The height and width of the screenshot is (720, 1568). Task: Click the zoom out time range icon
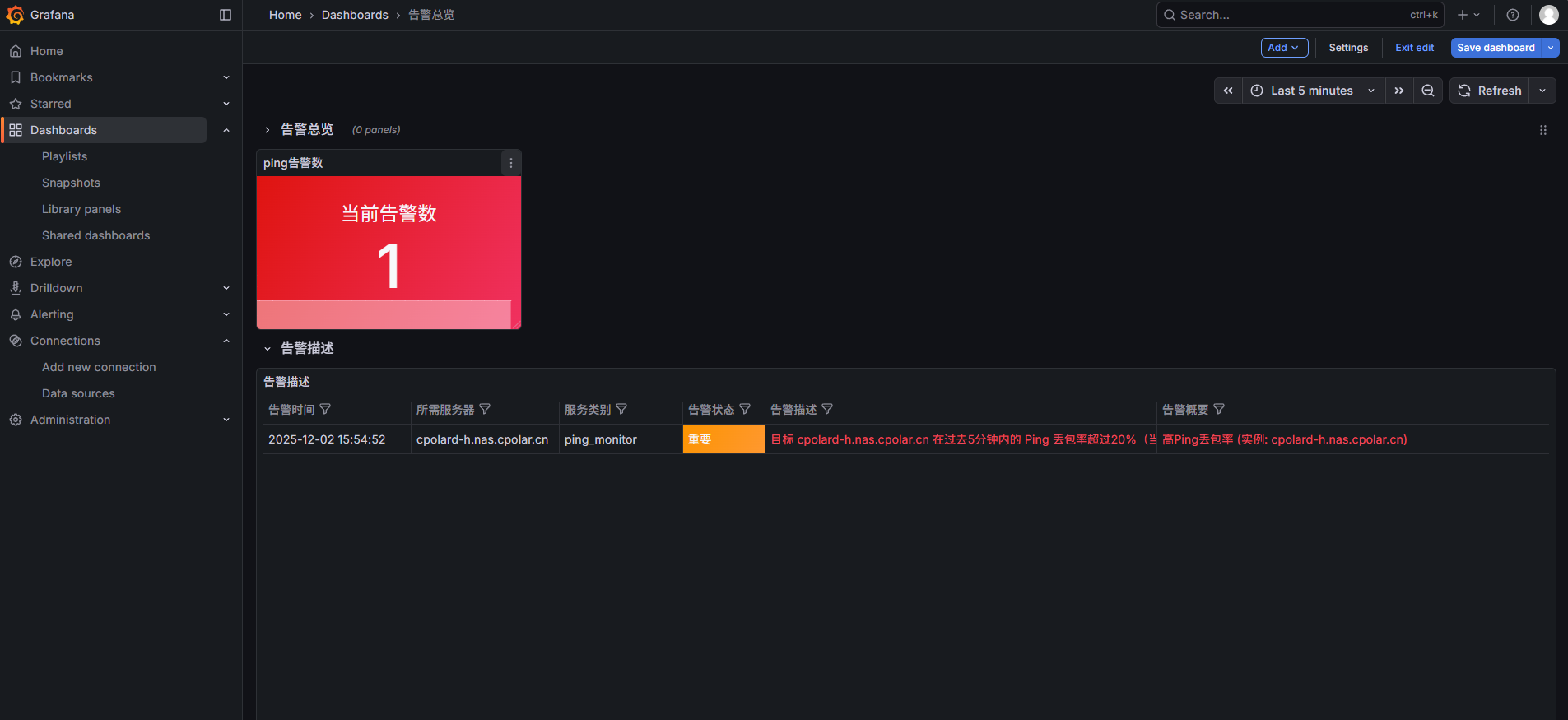click(x=1428, y=91)
